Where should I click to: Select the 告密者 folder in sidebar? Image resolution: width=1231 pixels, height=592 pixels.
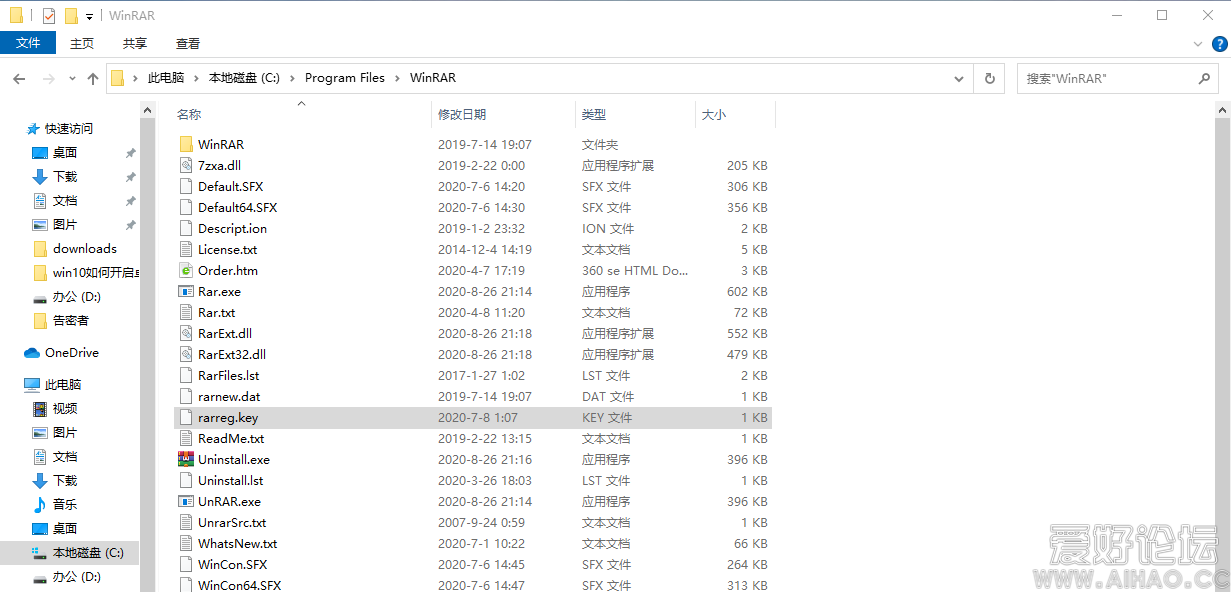(x=71, y=321)
